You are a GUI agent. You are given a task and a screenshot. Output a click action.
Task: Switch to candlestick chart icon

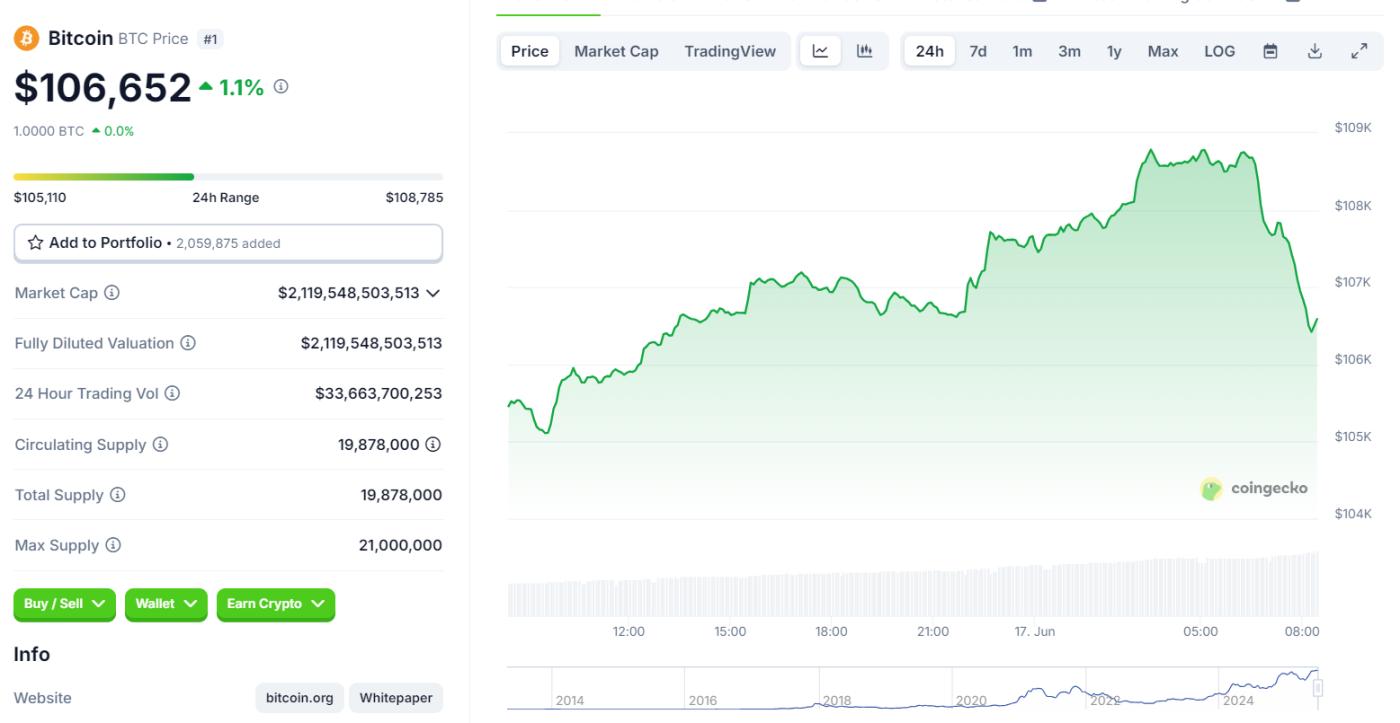click(x=865, y=51)
